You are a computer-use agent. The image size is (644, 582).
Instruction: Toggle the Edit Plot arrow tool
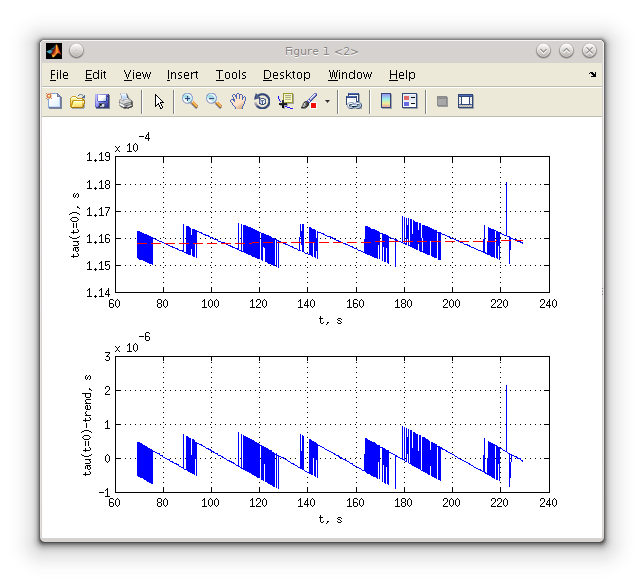tap(159, 101)
